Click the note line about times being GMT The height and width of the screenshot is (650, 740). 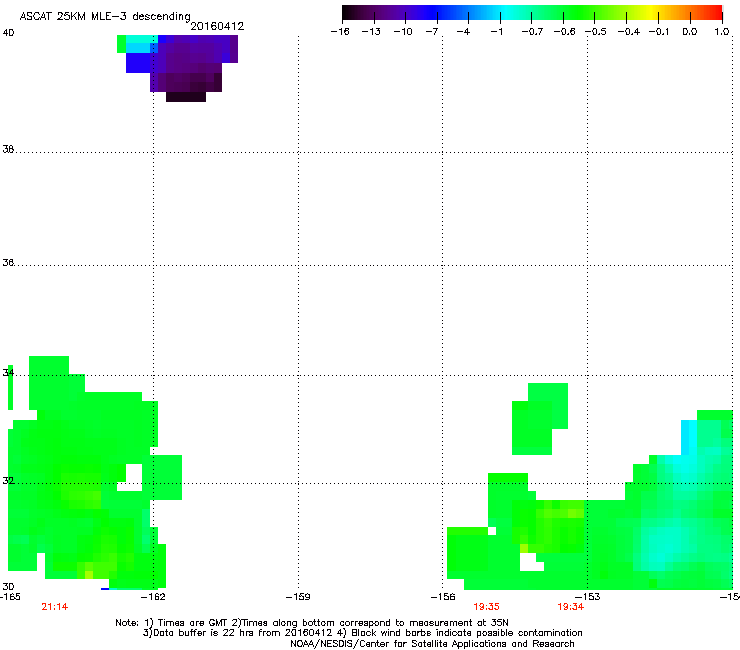pos(312,623)
